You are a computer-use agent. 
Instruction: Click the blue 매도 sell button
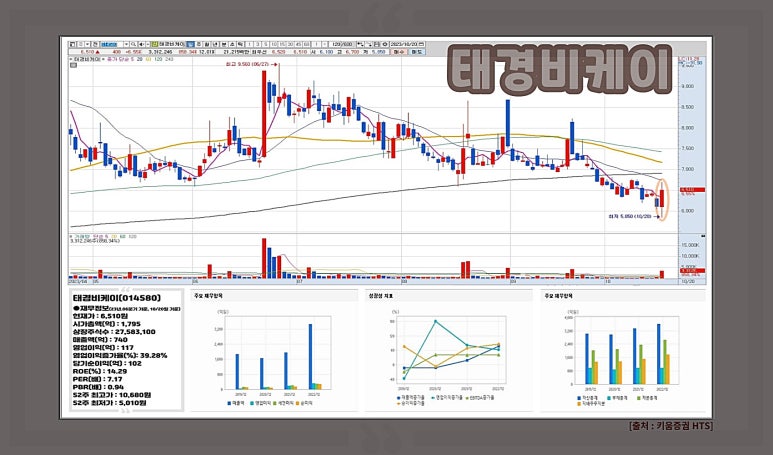pyautogui.click(x=417, y=52)
